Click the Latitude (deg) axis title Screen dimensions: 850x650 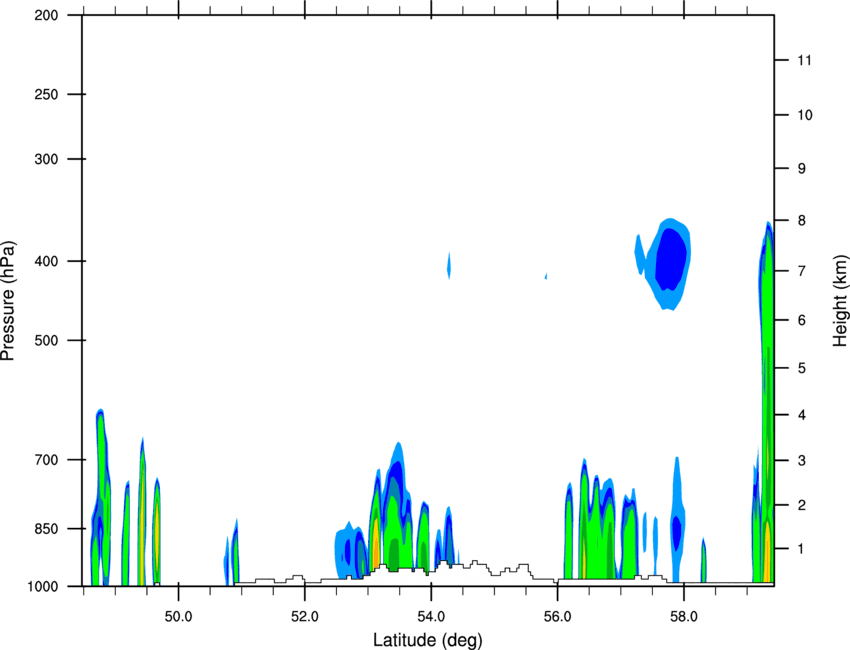click(428, 640)
